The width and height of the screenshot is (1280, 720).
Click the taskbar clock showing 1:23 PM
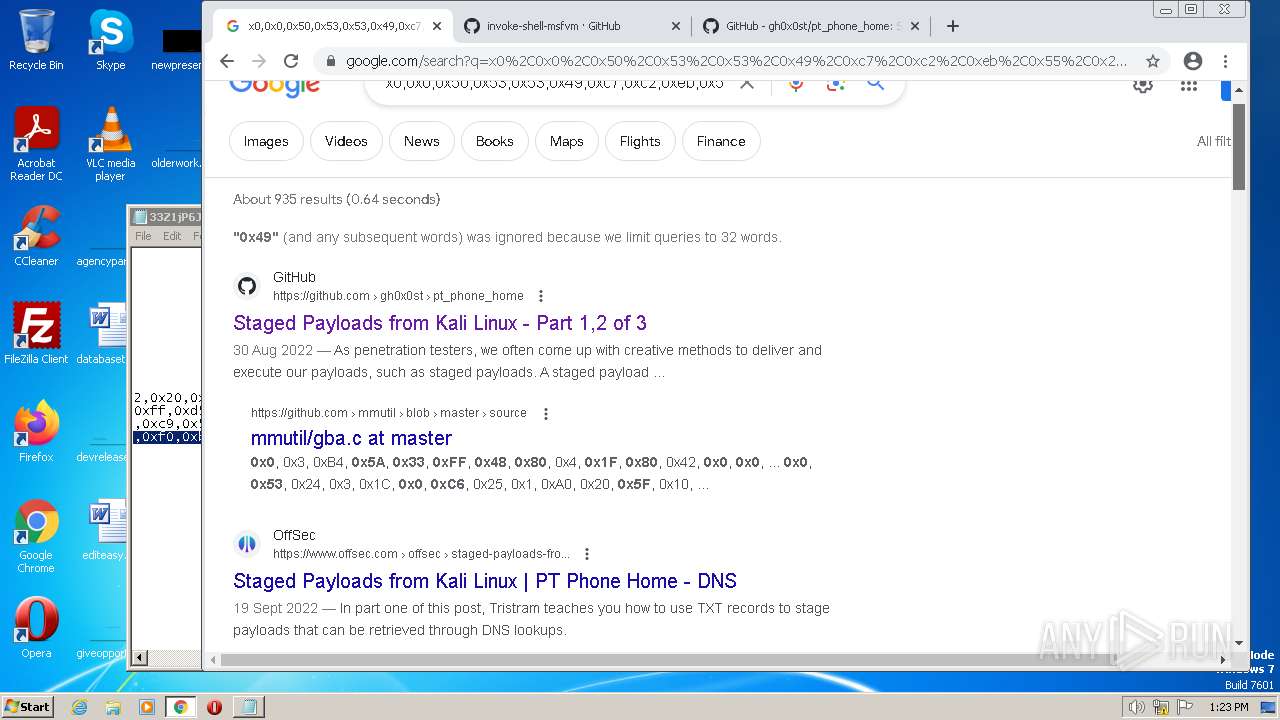click(x=1228, y=707)
